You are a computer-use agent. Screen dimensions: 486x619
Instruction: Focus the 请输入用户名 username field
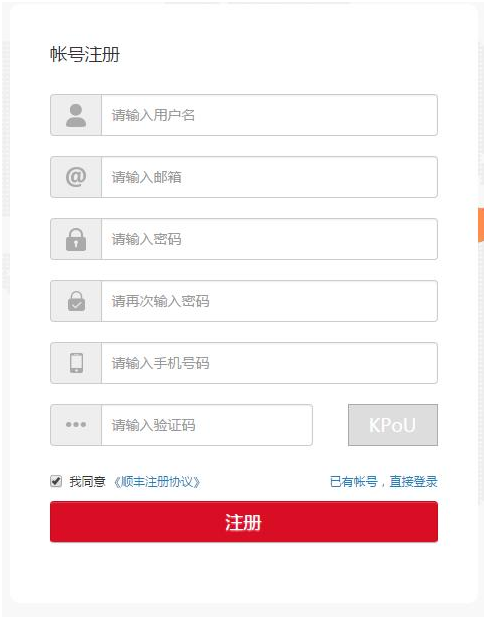(x=269, y=115)
